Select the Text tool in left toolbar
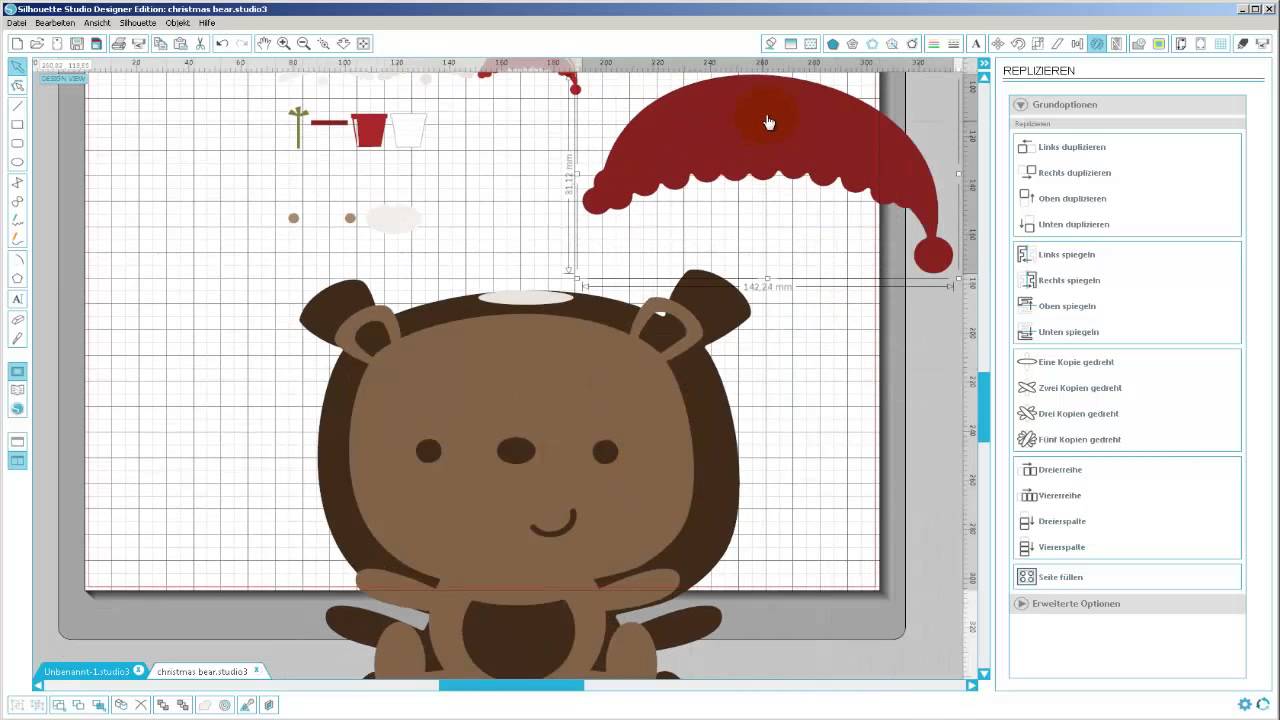 (17, 299)
